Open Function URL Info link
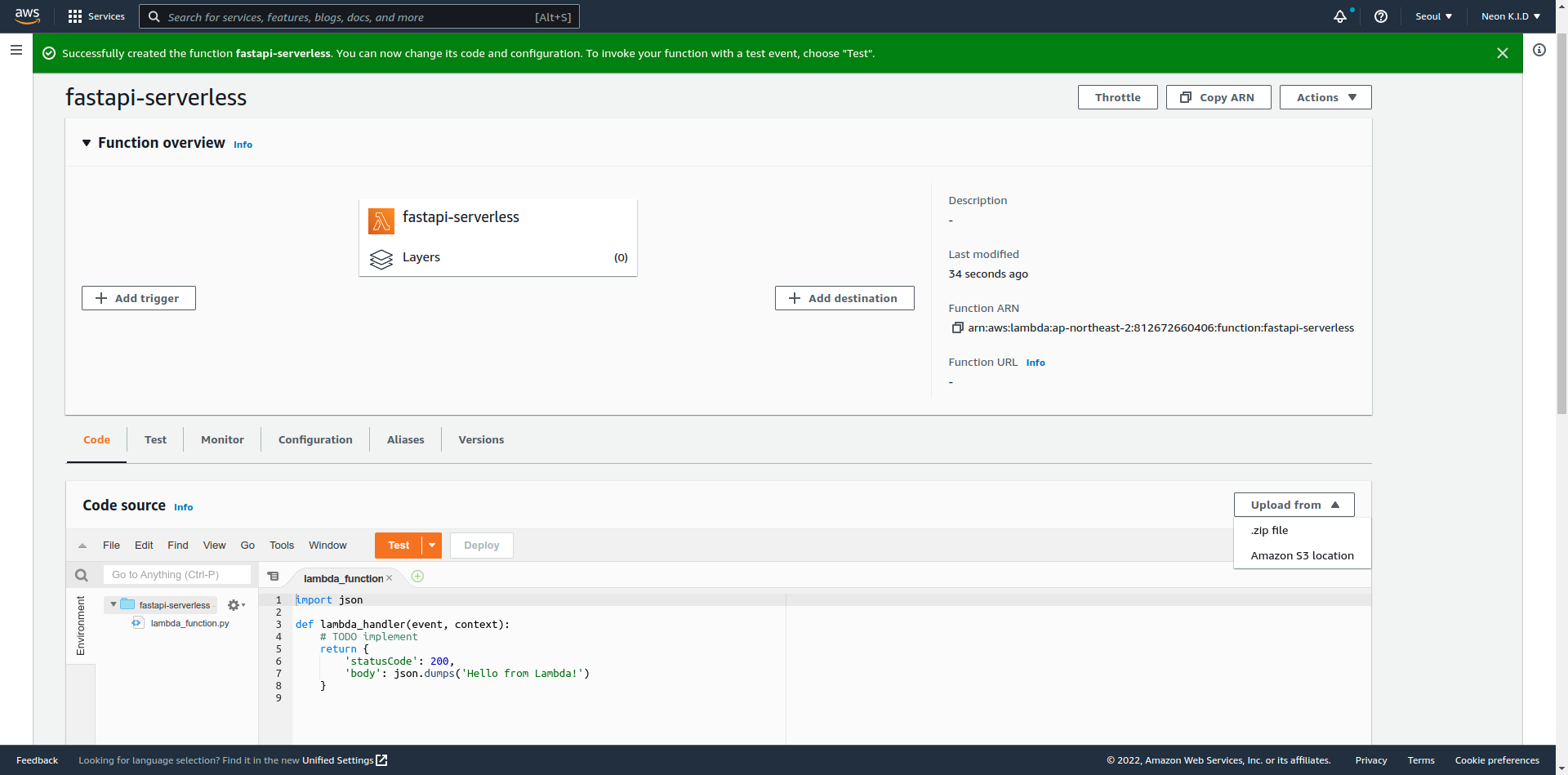The image size is (1568, 775). (1036, 363)
